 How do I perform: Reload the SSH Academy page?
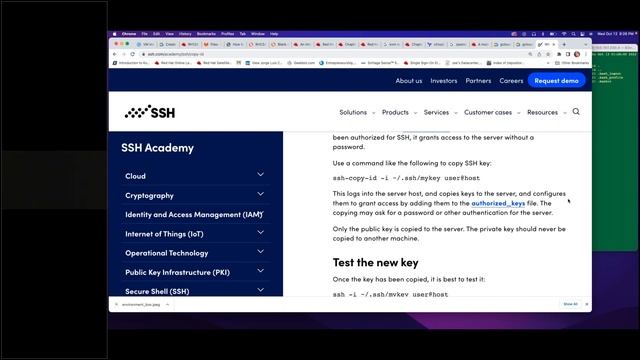(x=133, y=54)
